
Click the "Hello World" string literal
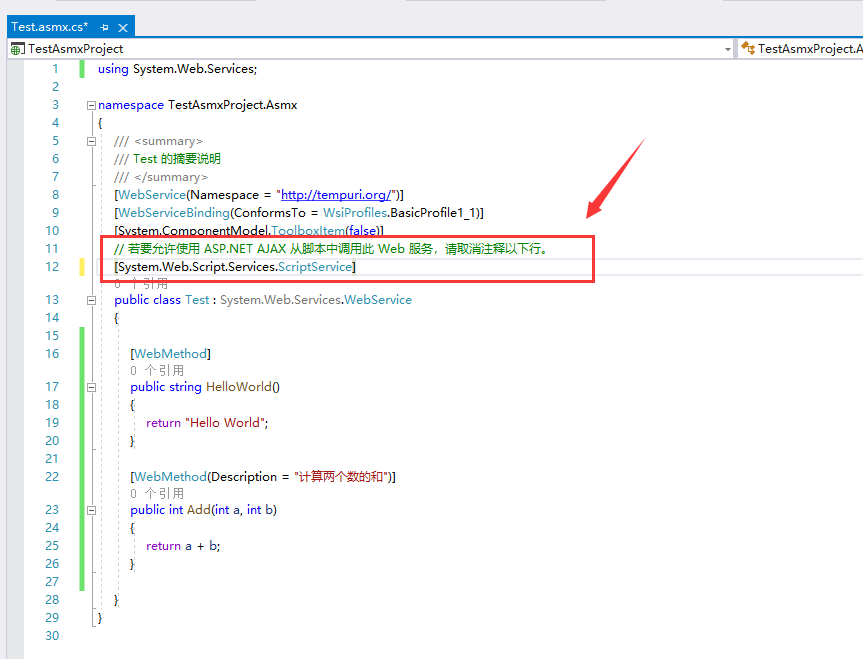225,423
